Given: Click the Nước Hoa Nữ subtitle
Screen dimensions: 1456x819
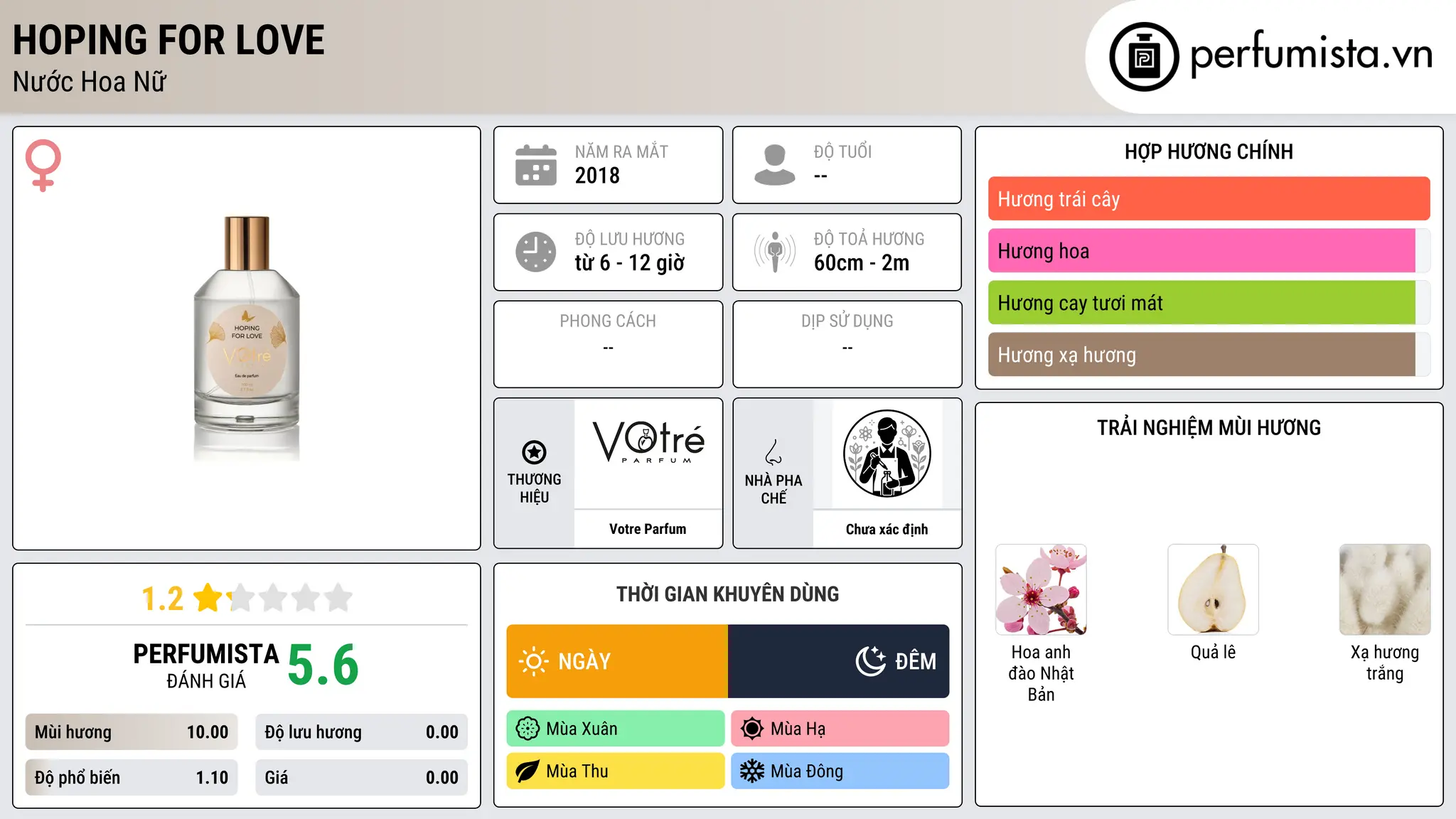Looking at the screenshot, I should tap(90, 82).
